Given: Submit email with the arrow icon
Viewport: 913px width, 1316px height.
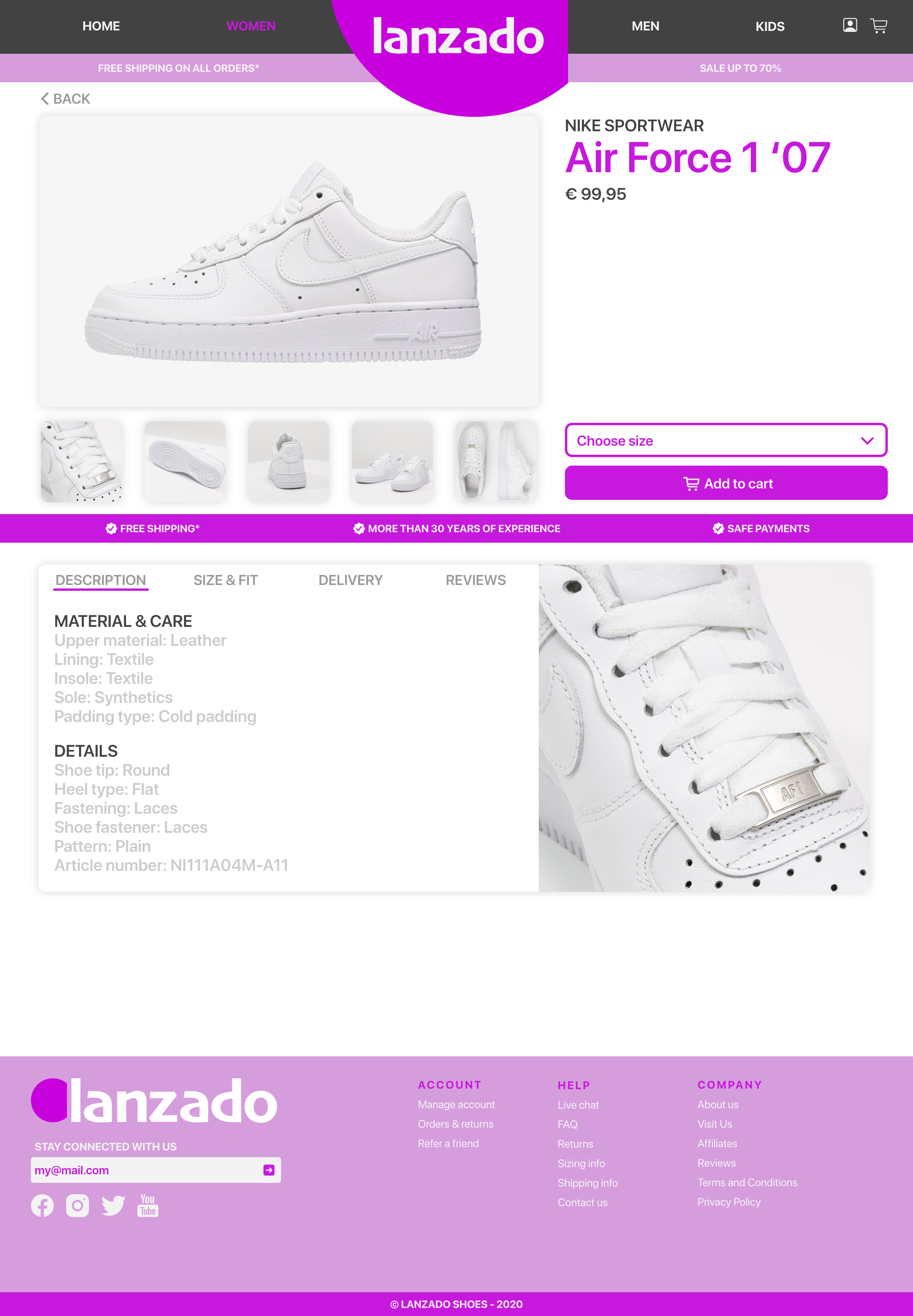Looking at the screenshot, I should 269,1170.
